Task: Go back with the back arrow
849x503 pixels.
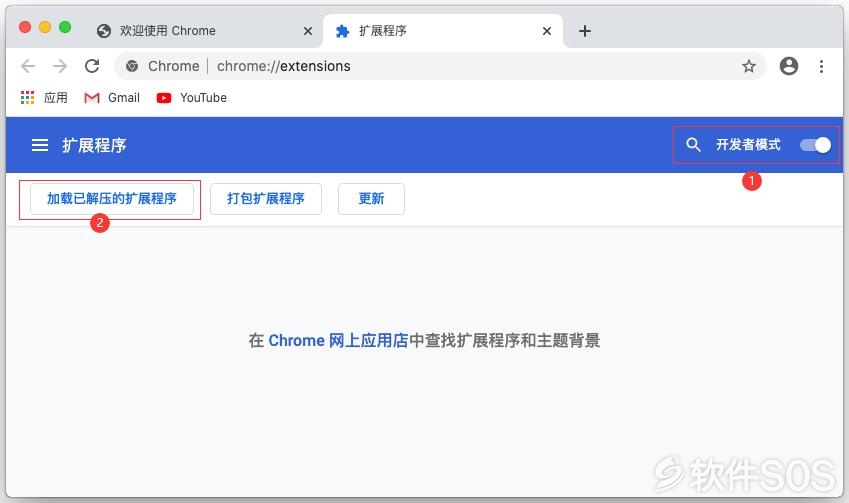Action: (x=28, y=66)
